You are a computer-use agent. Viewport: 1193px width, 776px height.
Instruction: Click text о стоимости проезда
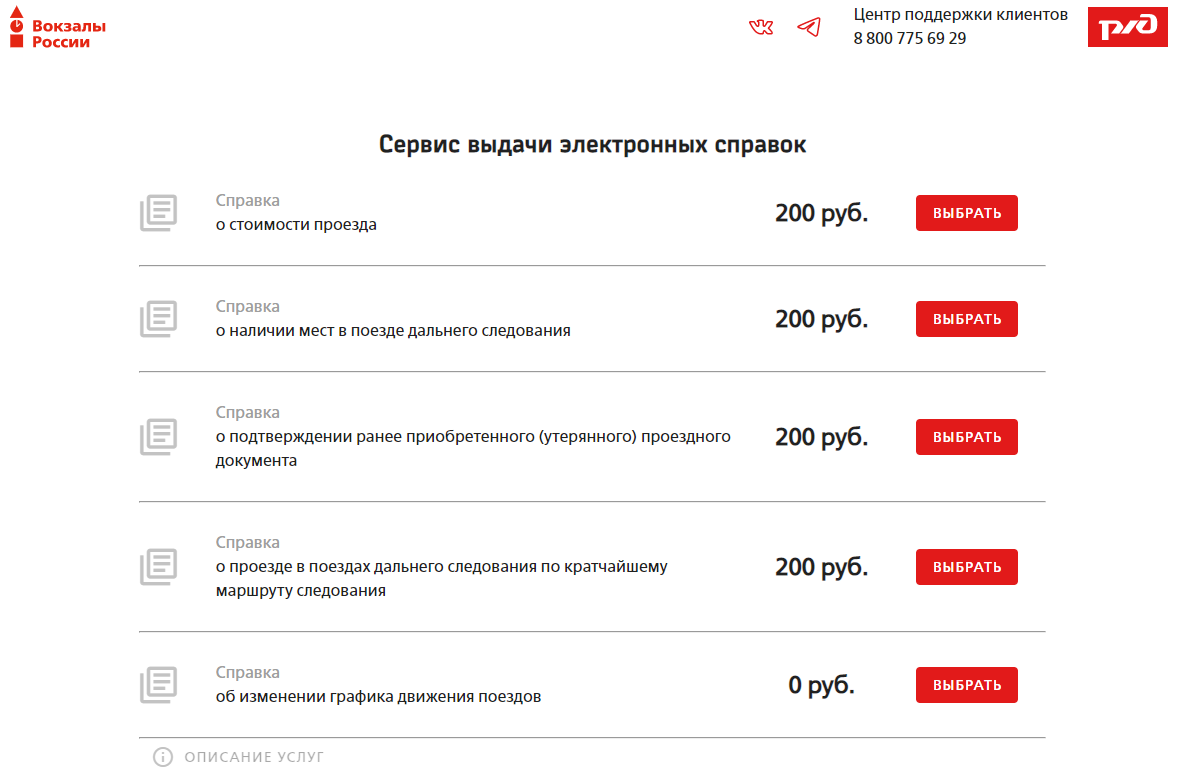[296, 224]
